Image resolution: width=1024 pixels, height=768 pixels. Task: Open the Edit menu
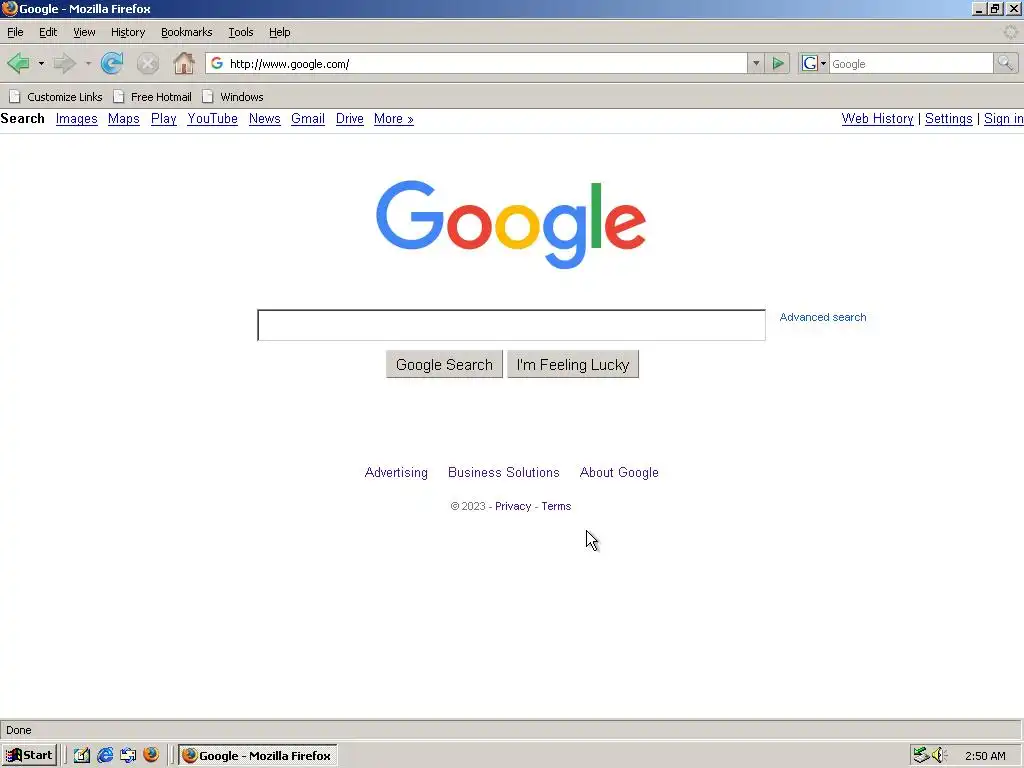pyautogui.click(x=48, y=32)
